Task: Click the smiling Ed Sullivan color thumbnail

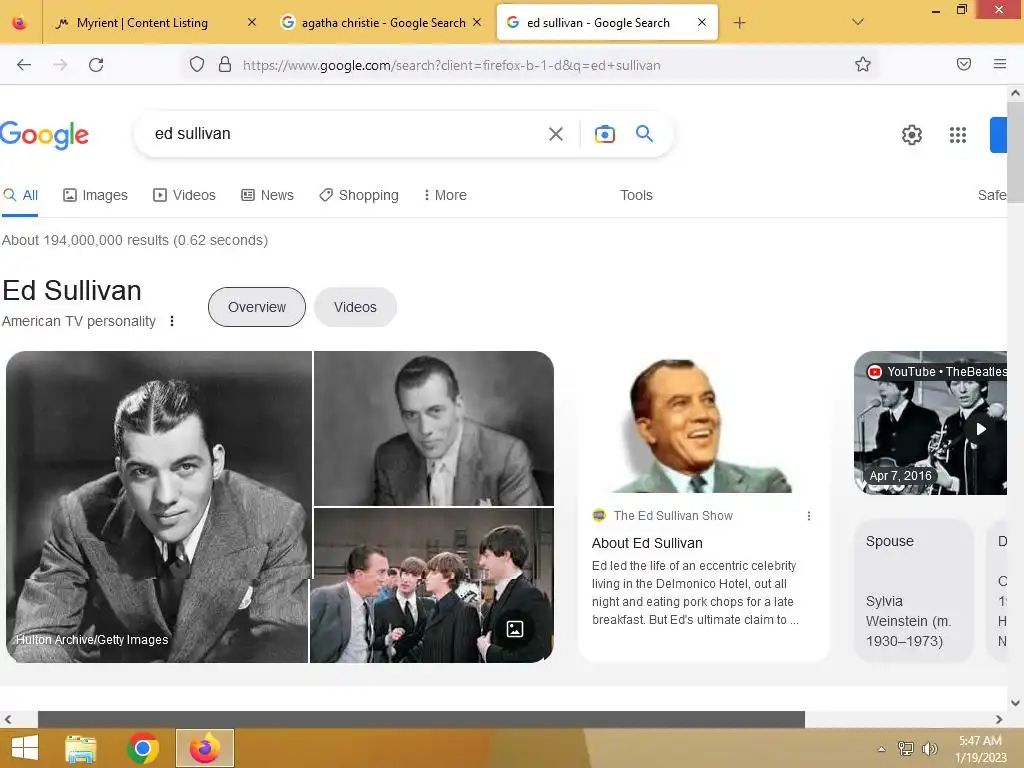Action: point(702,424)
